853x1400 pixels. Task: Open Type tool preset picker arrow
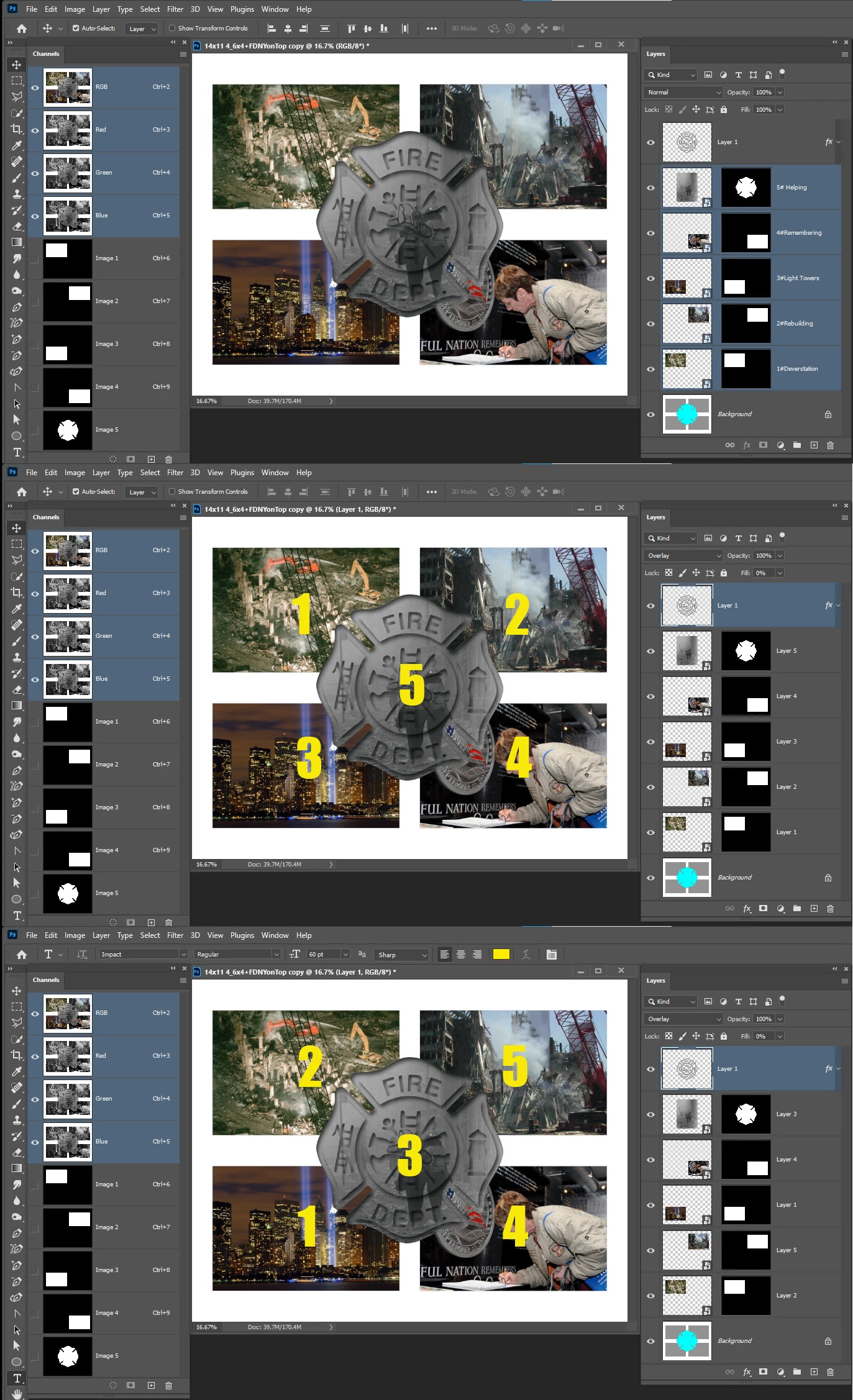click(x=60, y=955)
